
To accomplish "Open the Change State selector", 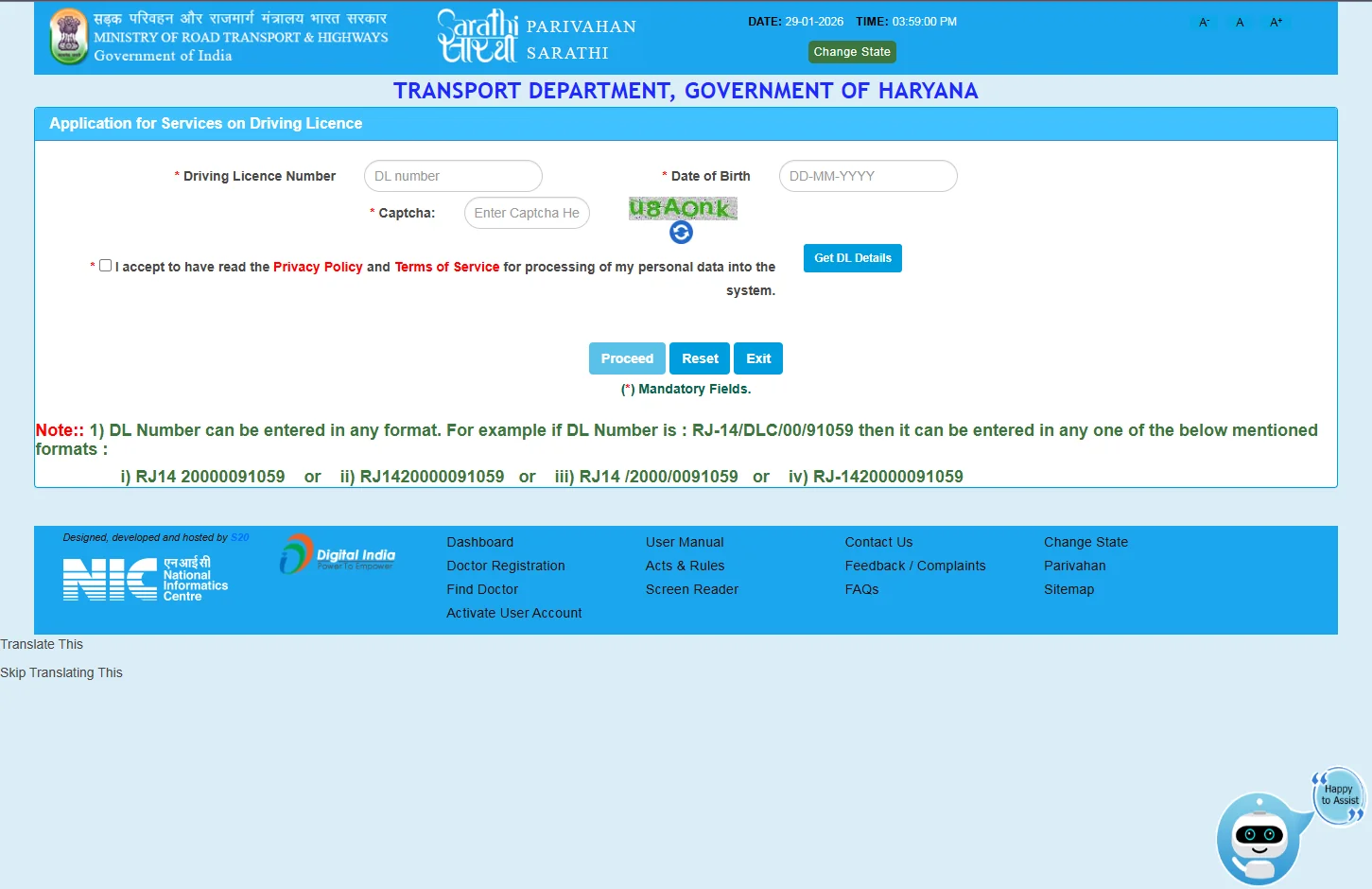I will point(851,52).
